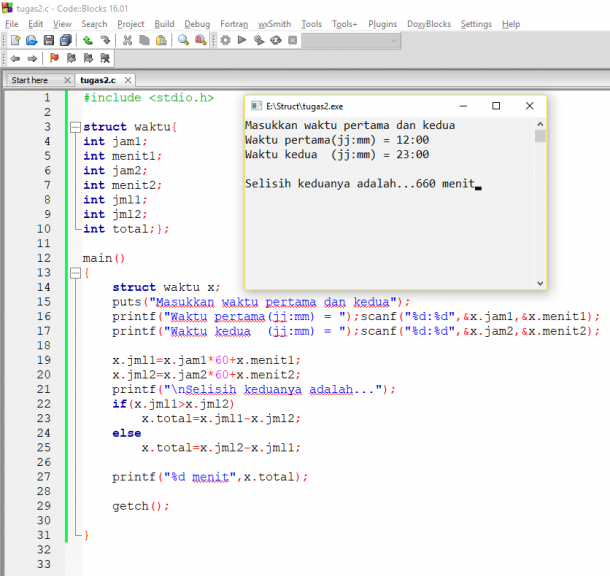The height and width of the screenshot is (576, 610).
Task: Open the File menu
Action: click(x=12, y=24)
